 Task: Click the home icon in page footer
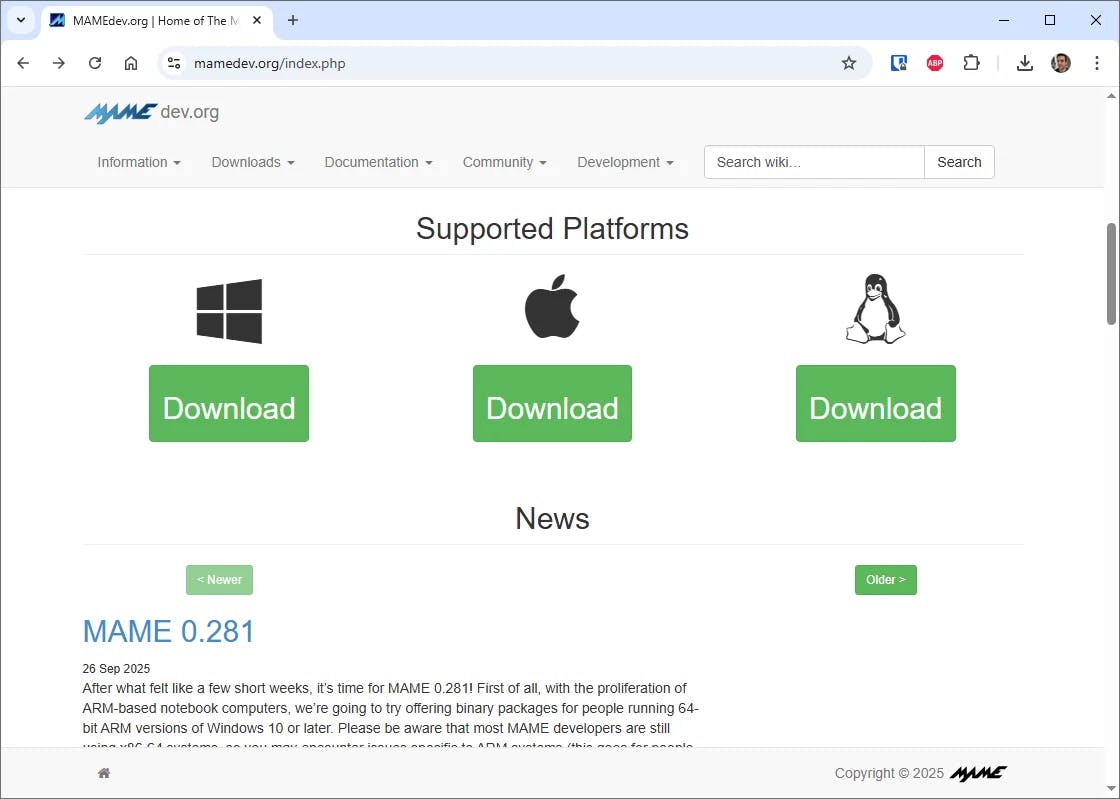(104, 773)
